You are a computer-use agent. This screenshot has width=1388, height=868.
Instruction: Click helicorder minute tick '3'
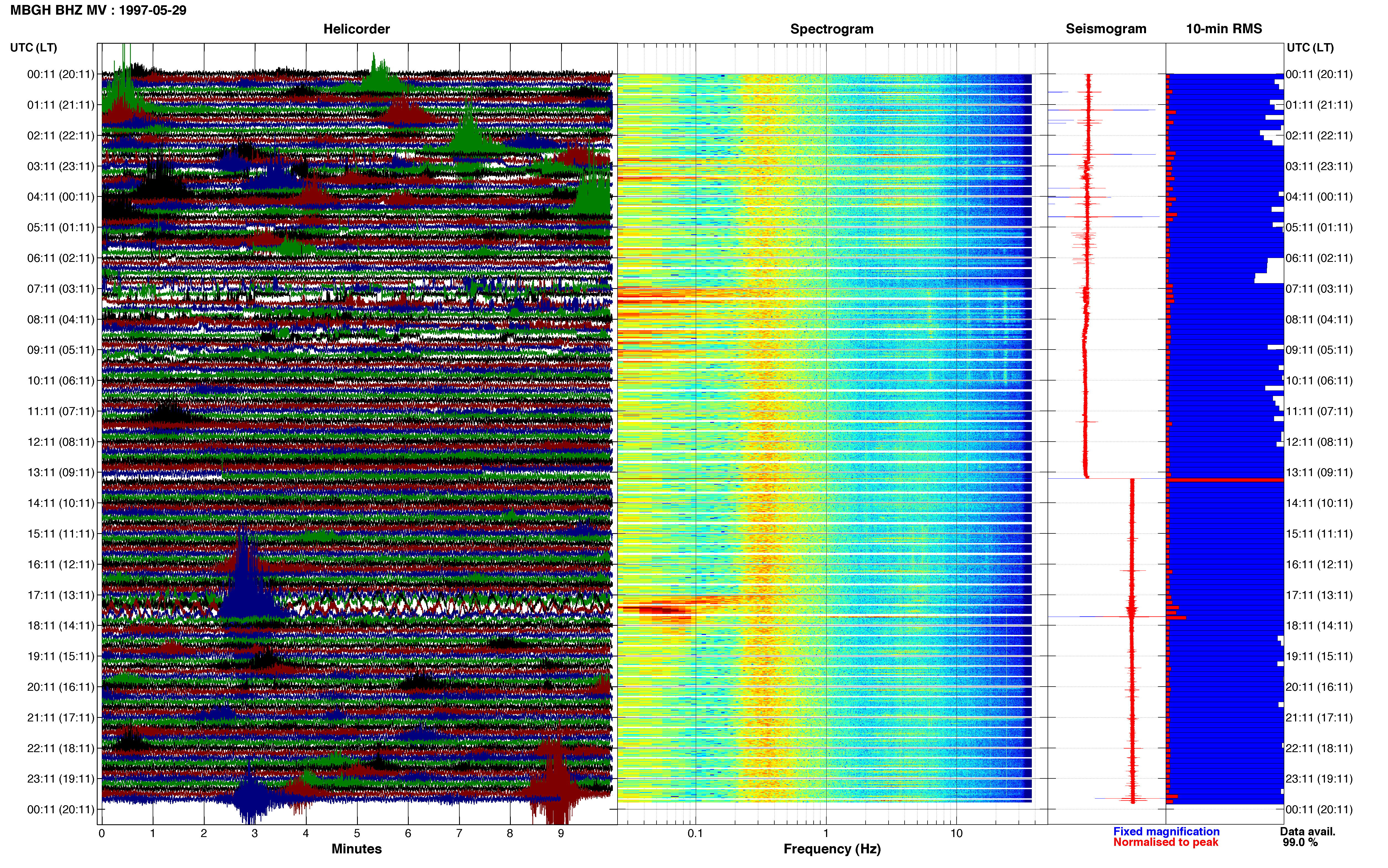pyautogui.click(x=255, y=833)
